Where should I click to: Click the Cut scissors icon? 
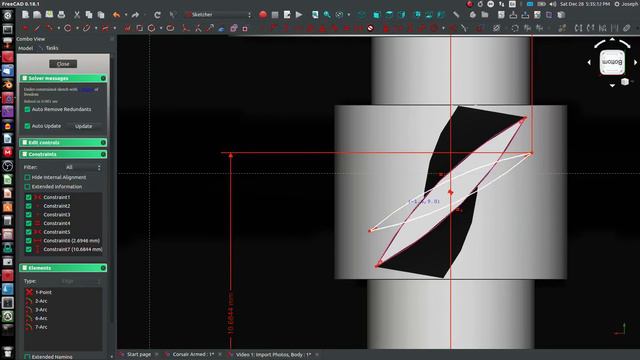(77, 15)
